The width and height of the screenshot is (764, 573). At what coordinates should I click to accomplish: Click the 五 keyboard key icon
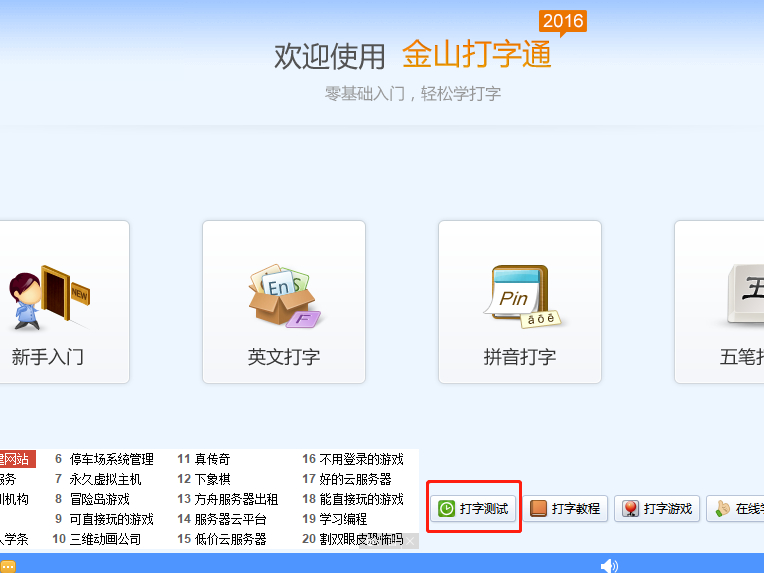pyautogui.click(x=745, y=294)
